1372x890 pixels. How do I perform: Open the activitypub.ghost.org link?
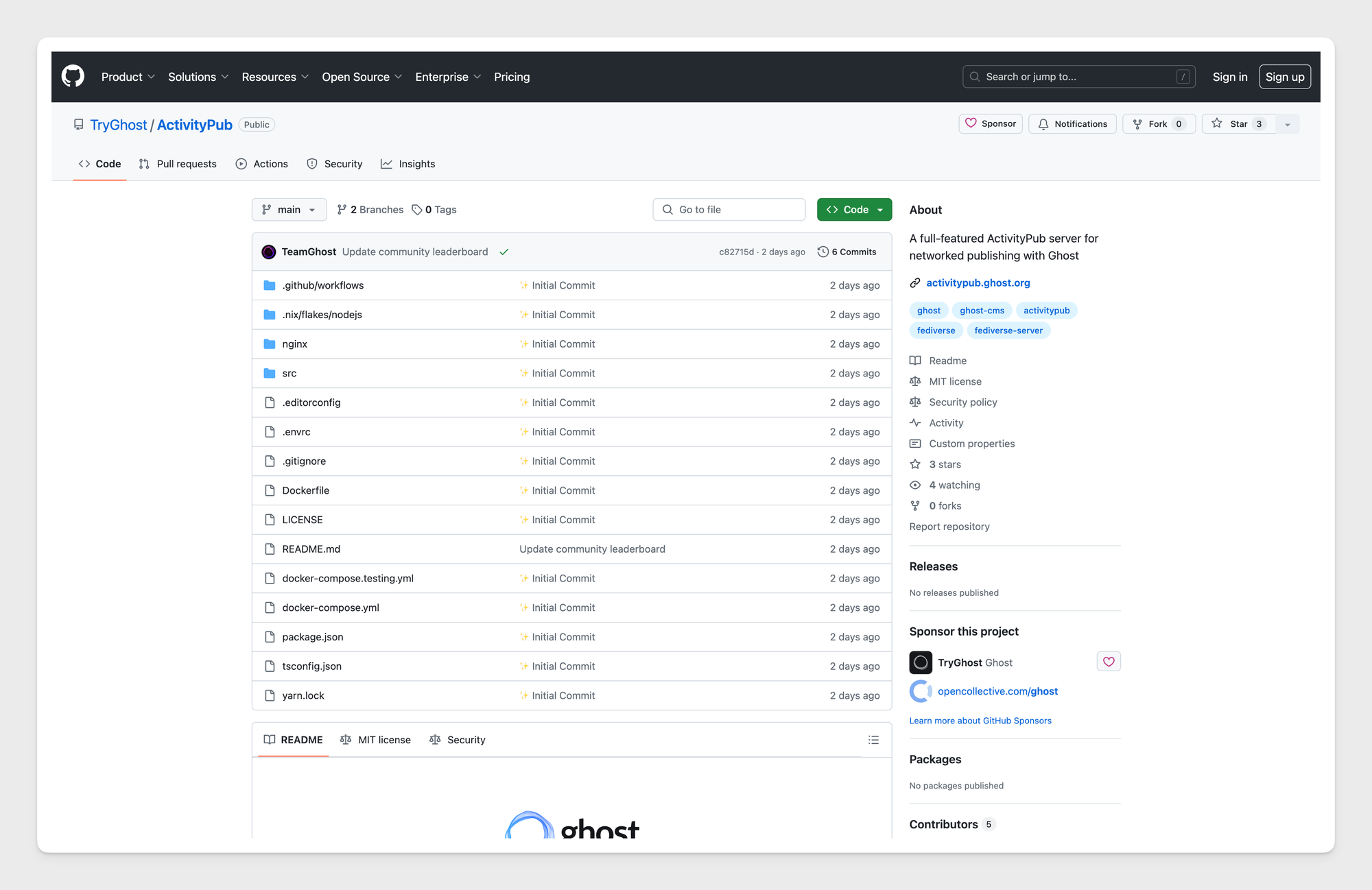click(978, 282)
